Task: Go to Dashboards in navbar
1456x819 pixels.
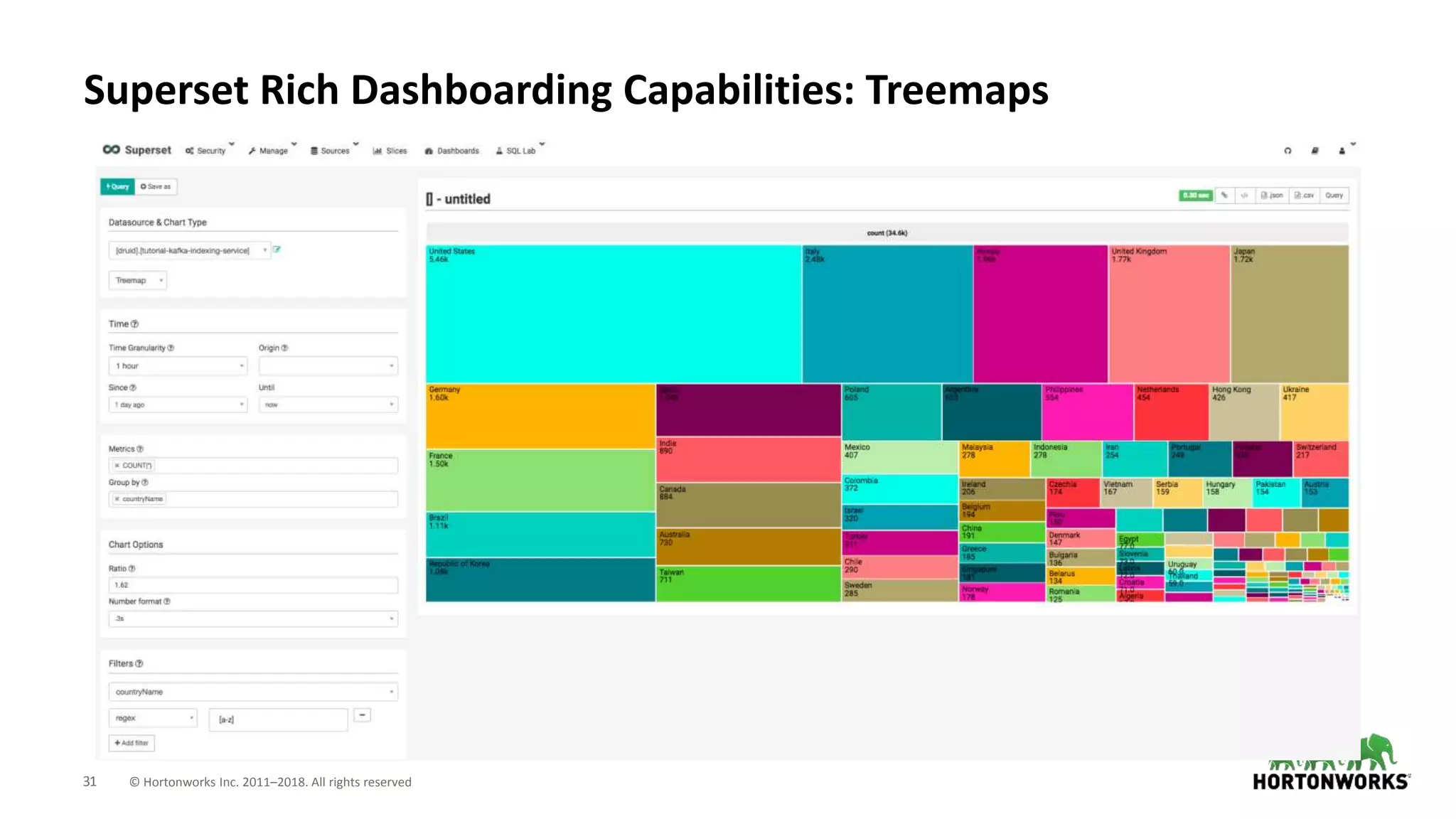Action: [x=452, y=151]
